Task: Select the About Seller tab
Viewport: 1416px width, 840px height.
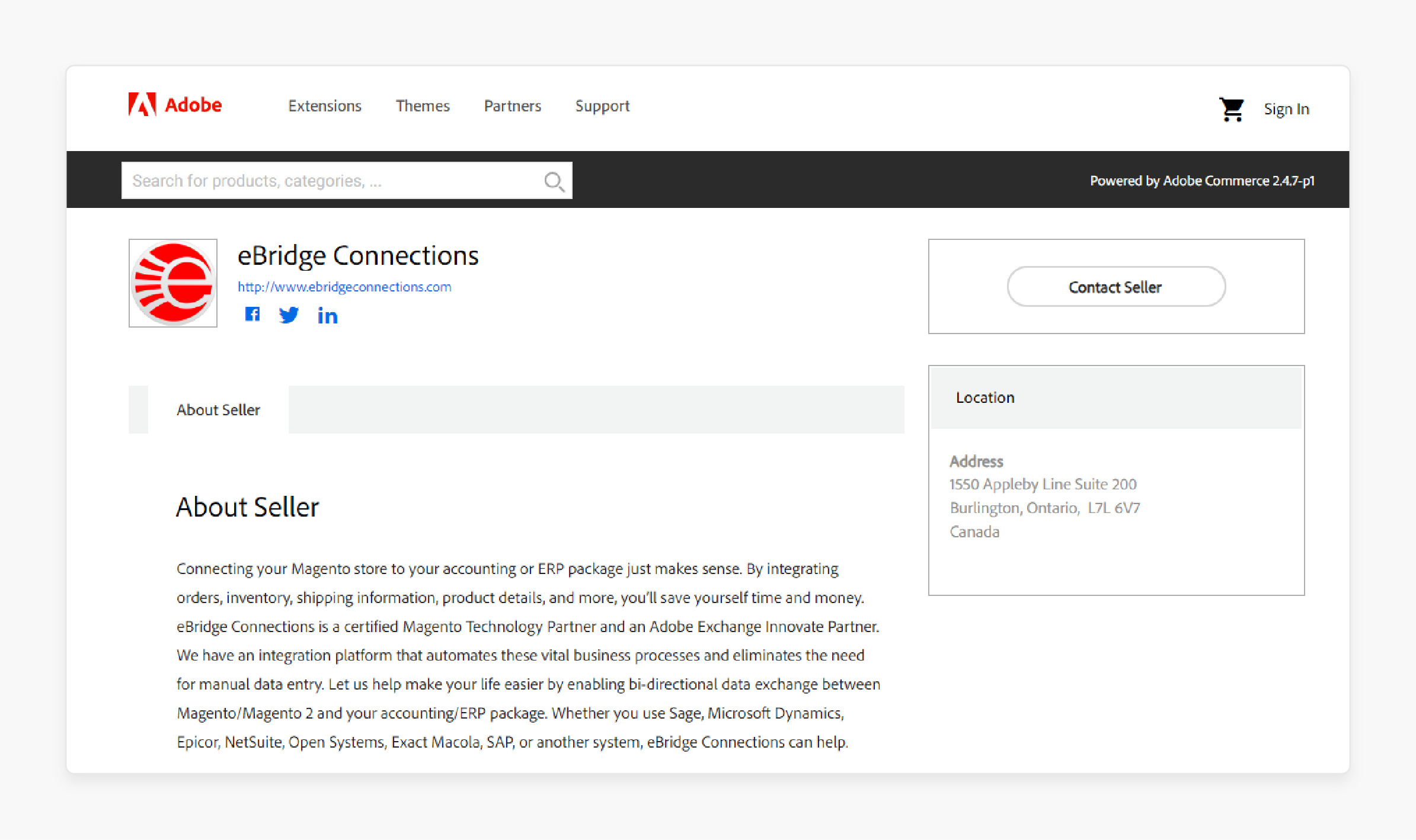Action: [218, 410]
